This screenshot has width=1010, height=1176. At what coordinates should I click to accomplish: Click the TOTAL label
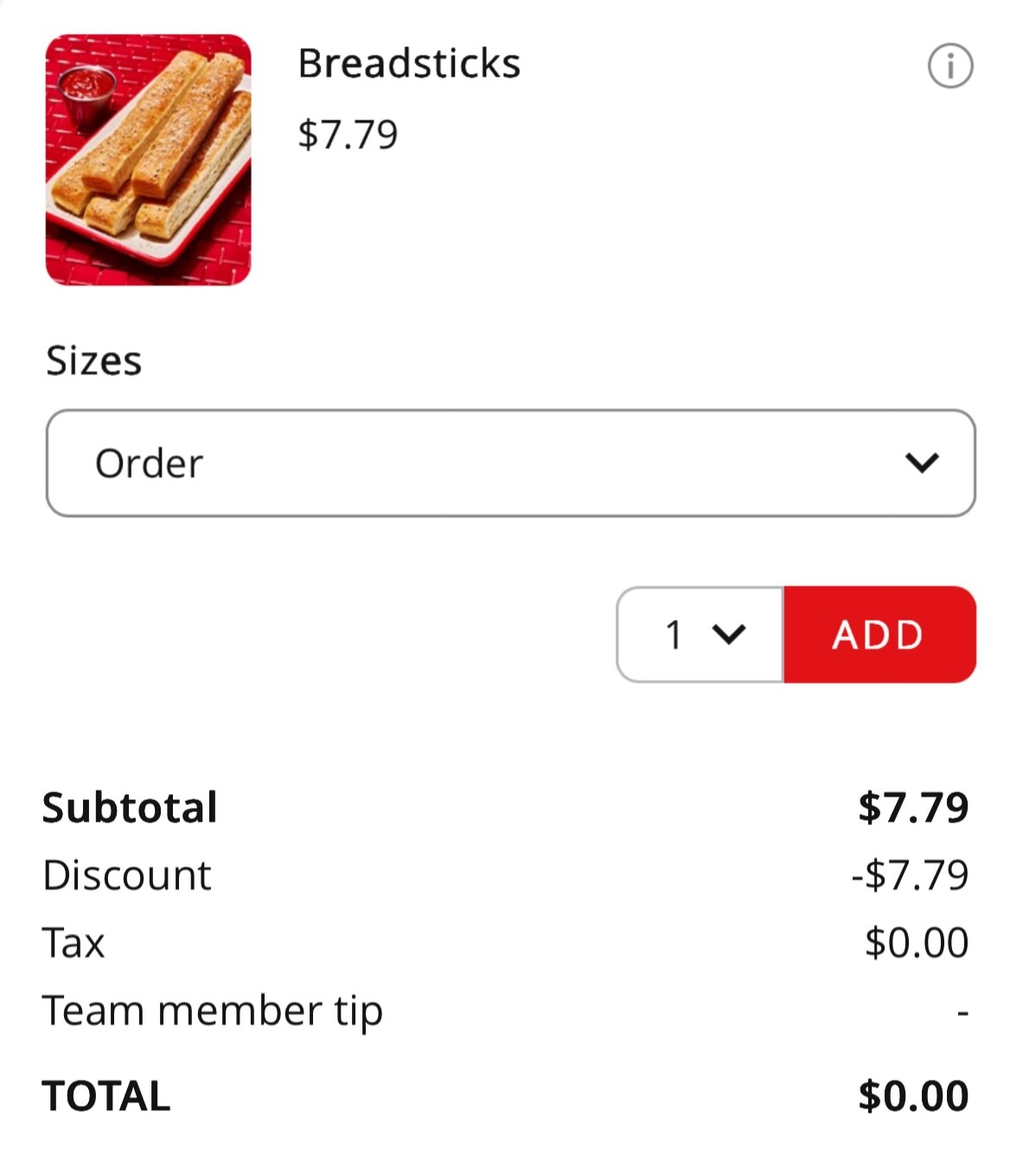(x=106, y=1096)
